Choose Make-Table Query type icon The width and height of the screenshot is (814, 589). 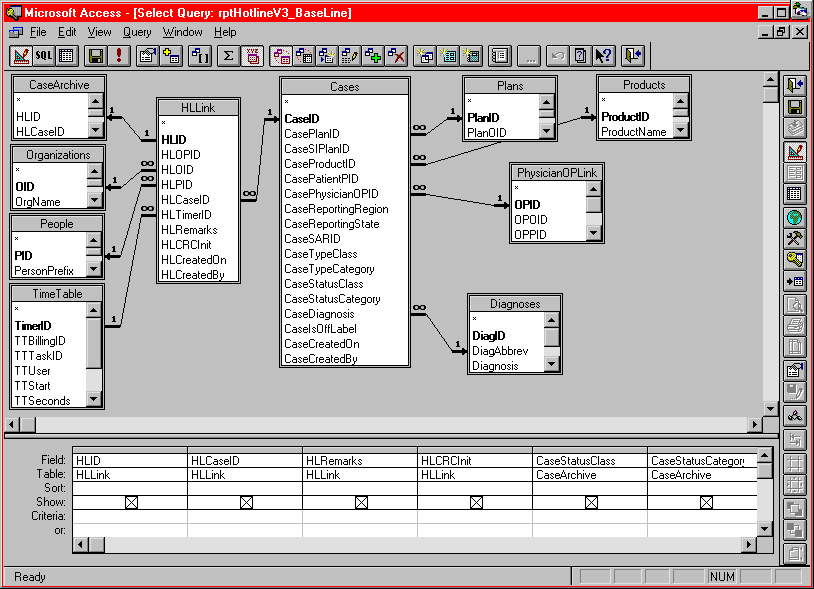327,56
